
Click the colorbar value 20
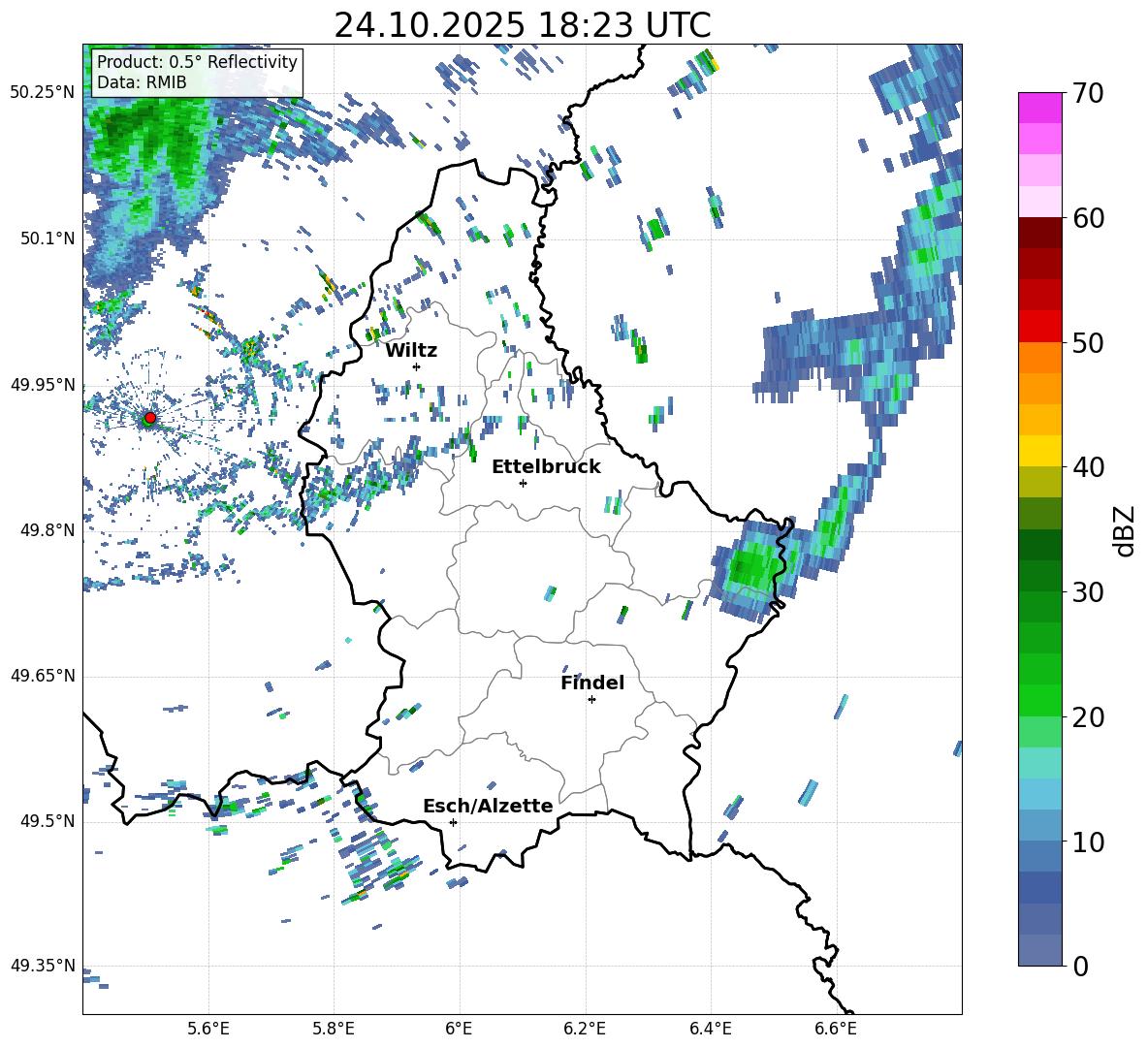click(x=1088, y=717)
